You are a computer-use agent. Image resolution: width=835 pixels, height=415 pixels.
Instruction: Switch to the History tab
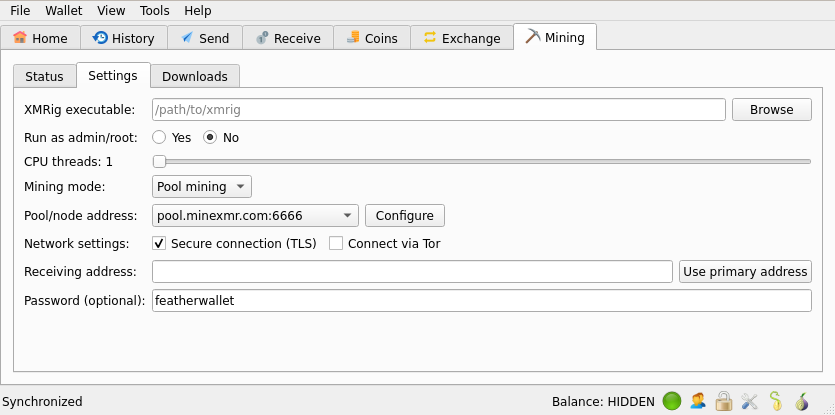click(x=124, y=38)
